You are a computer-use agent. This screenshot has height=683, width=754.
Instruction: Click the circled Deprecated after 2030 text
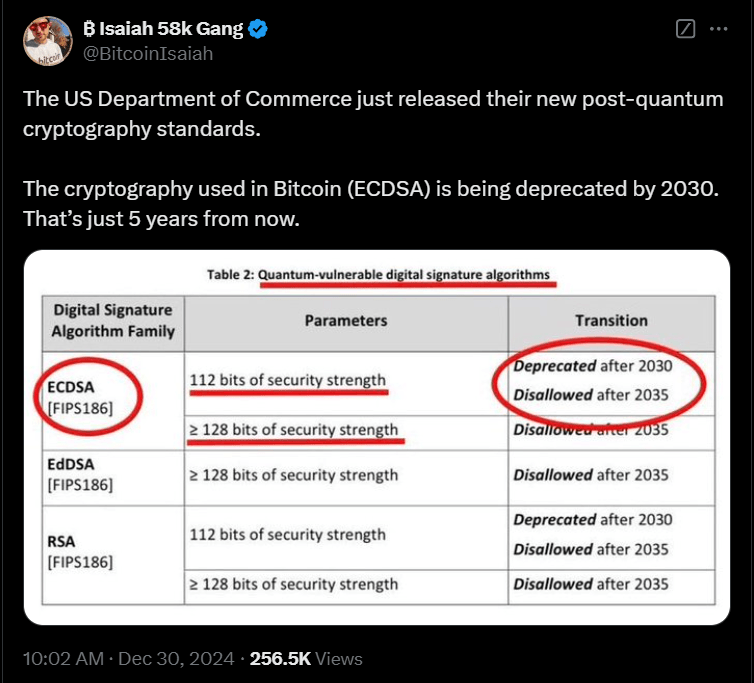click(x=592, y=366)
